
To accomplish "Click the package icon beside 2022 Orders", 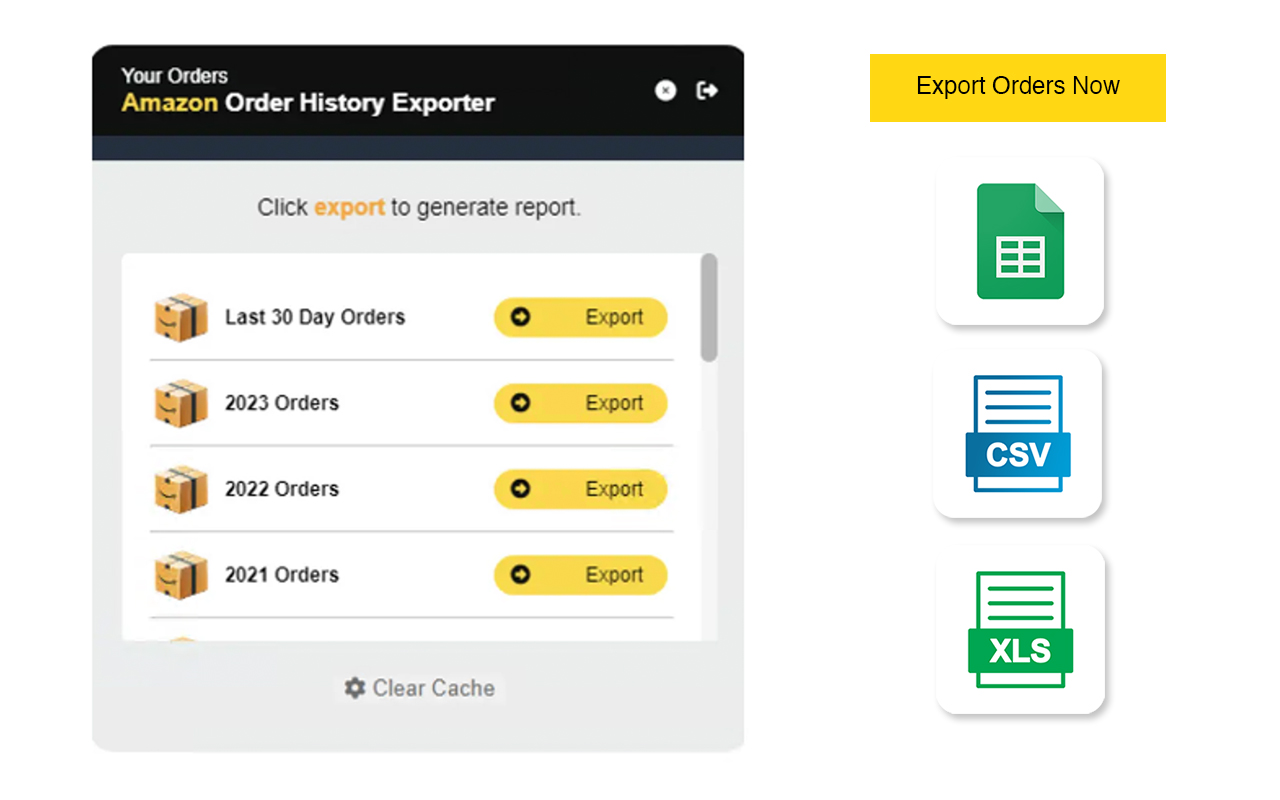I will [181, 490].
